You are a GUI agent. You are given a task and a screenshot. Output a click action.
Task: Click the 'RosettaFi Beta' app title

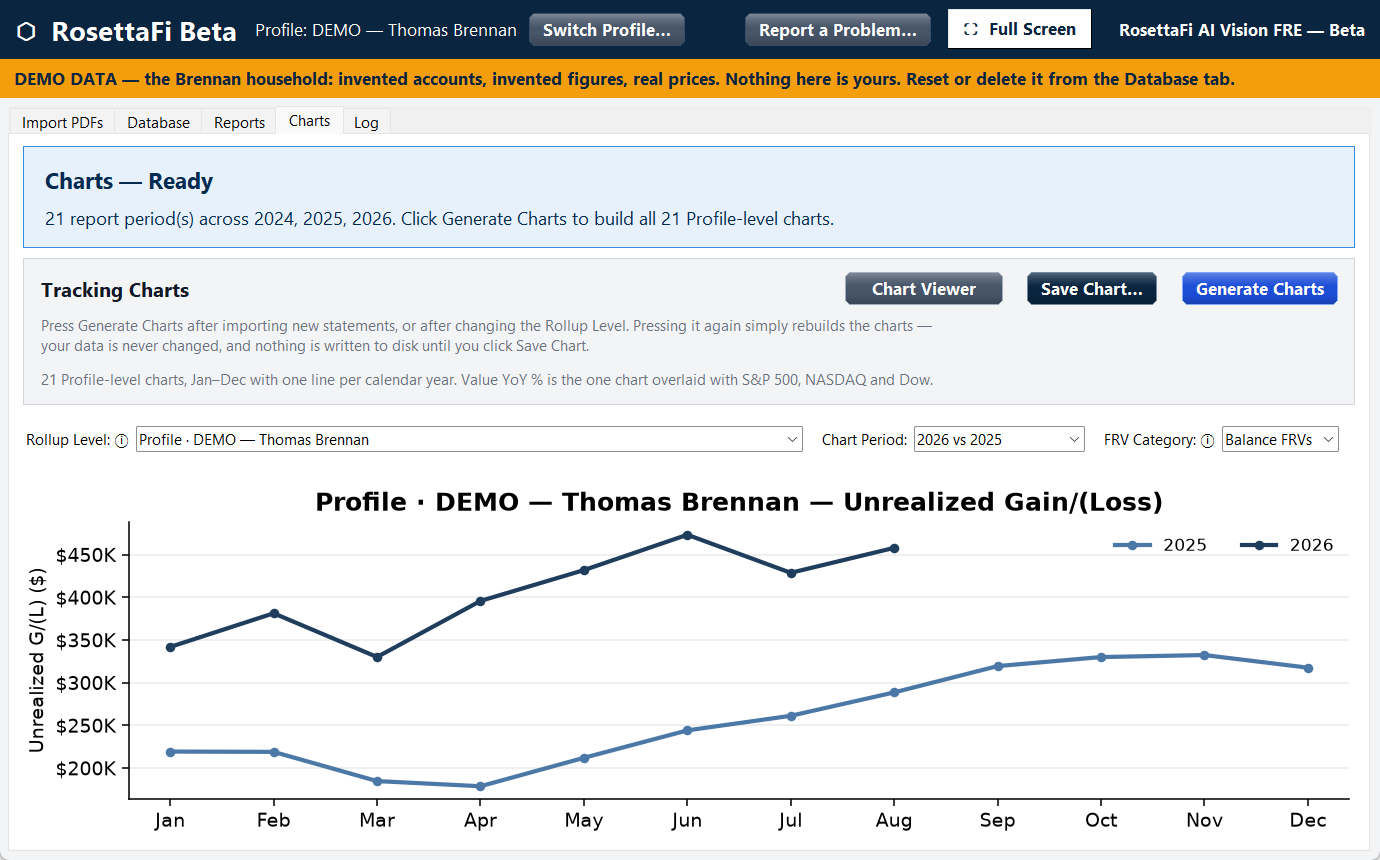tap(144, 31)
